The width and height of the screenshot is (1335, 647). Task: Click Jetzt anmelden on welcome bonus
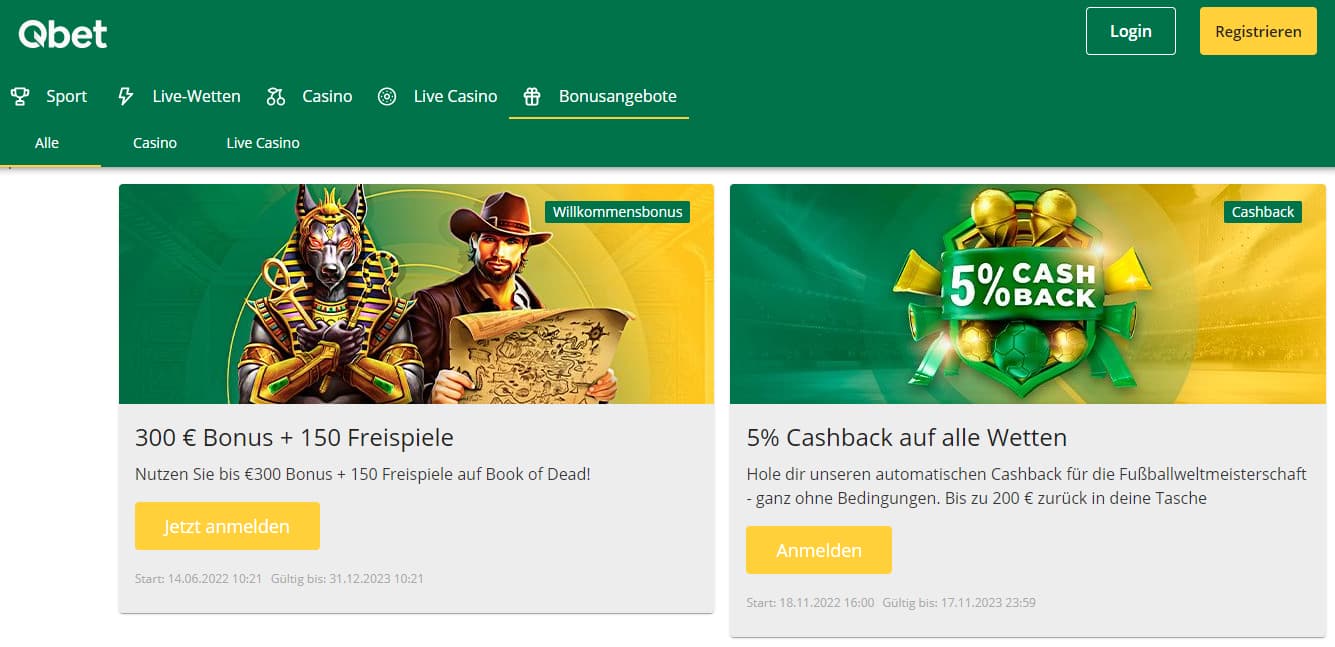pos(227,526)
